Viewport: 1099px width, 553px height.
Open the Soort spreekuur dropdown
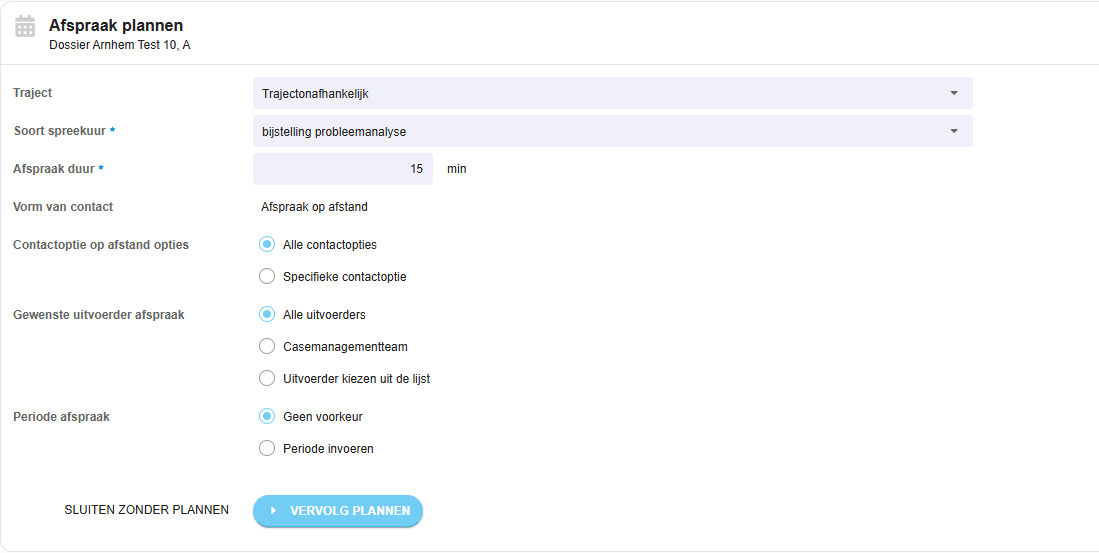coord(613,131)
